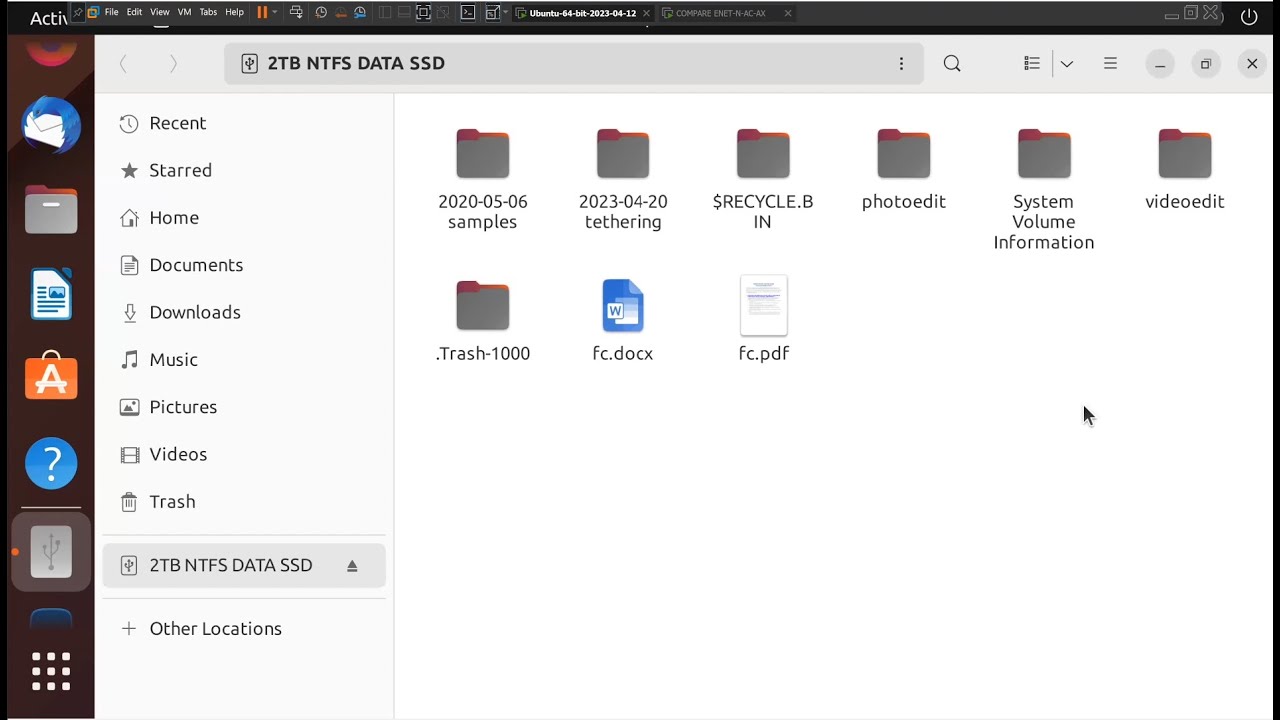This screenshot has height=720, width=1280.
Task: Open Trash in the sidebar
Action: point(244,501)
